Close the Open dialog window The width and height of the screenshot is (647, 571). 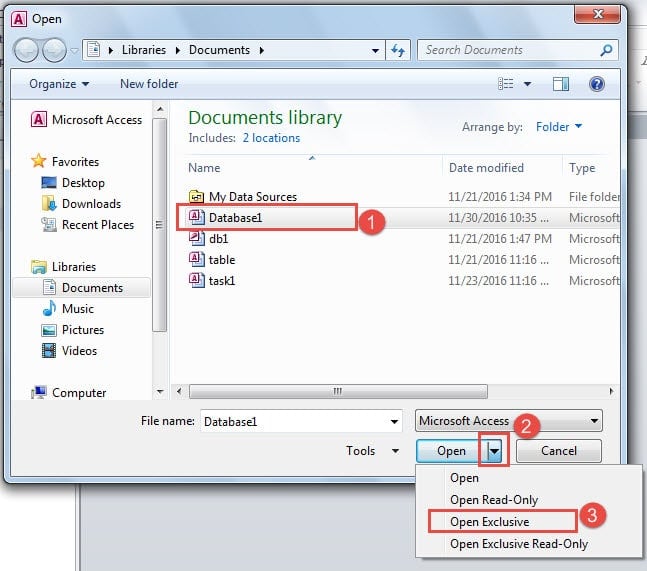click(597, 14)
